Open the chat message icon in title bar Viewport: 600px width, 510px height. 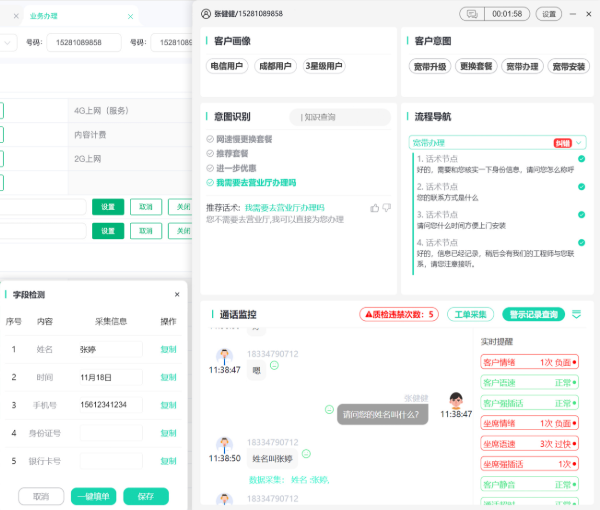[470, 14]
